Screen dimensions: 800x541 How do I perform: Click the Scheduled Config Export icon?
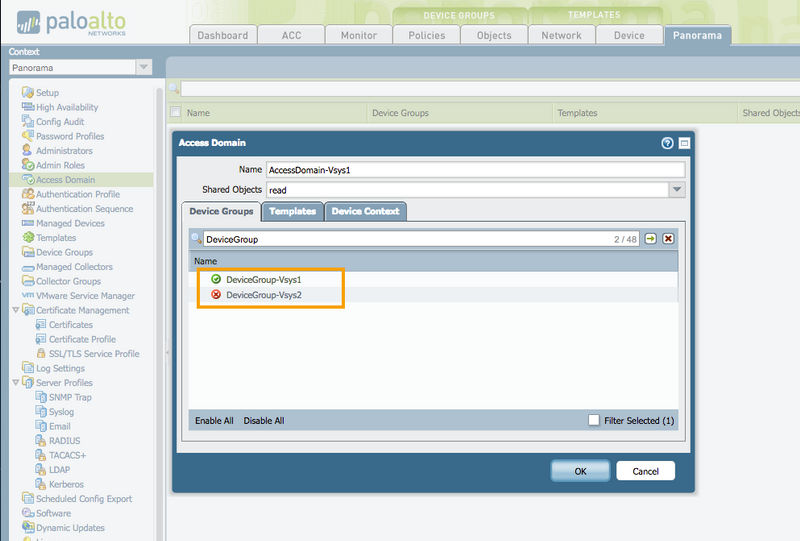[28, 498]
